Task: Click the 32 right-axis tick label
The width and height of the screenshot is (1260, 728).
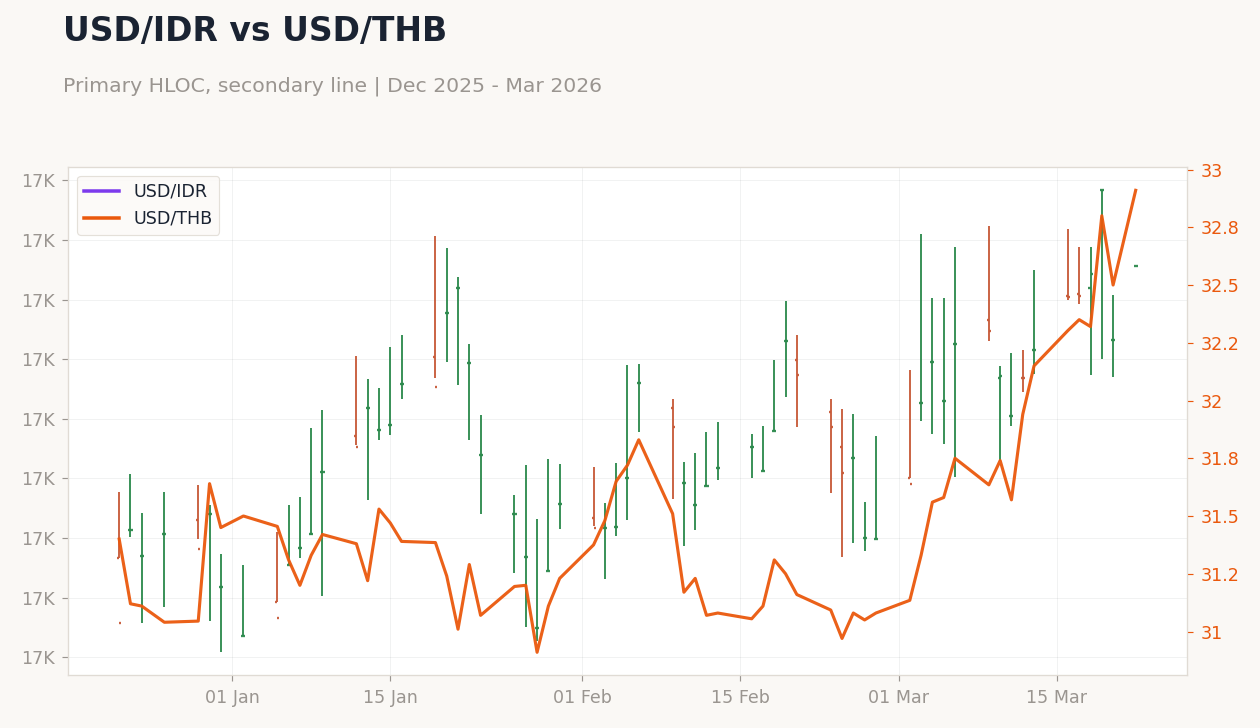Action: point(1211,402)
